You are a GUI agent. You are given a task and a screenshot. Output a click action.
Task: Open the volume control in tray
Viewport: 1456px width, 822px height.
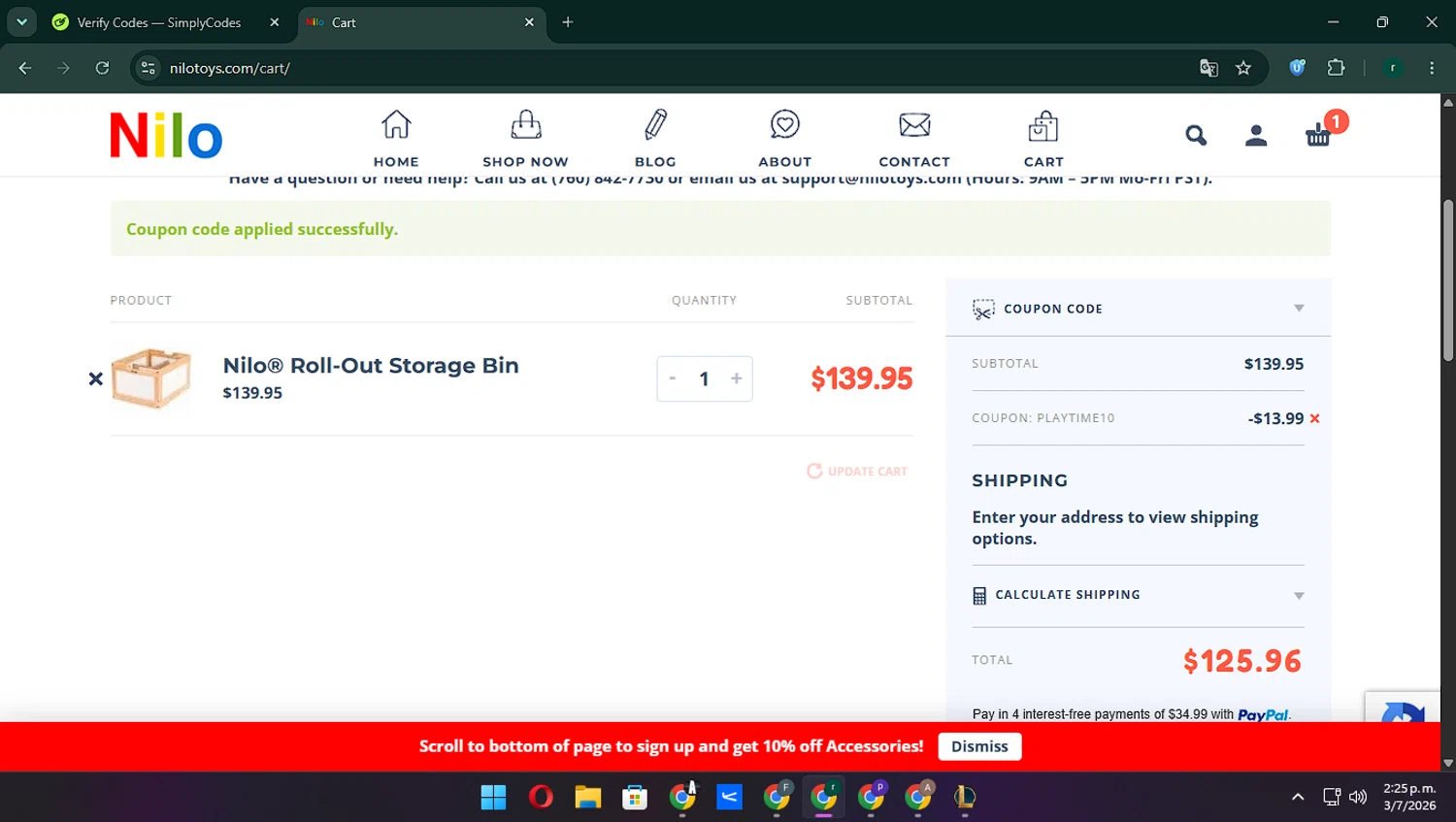[1358, 797]
